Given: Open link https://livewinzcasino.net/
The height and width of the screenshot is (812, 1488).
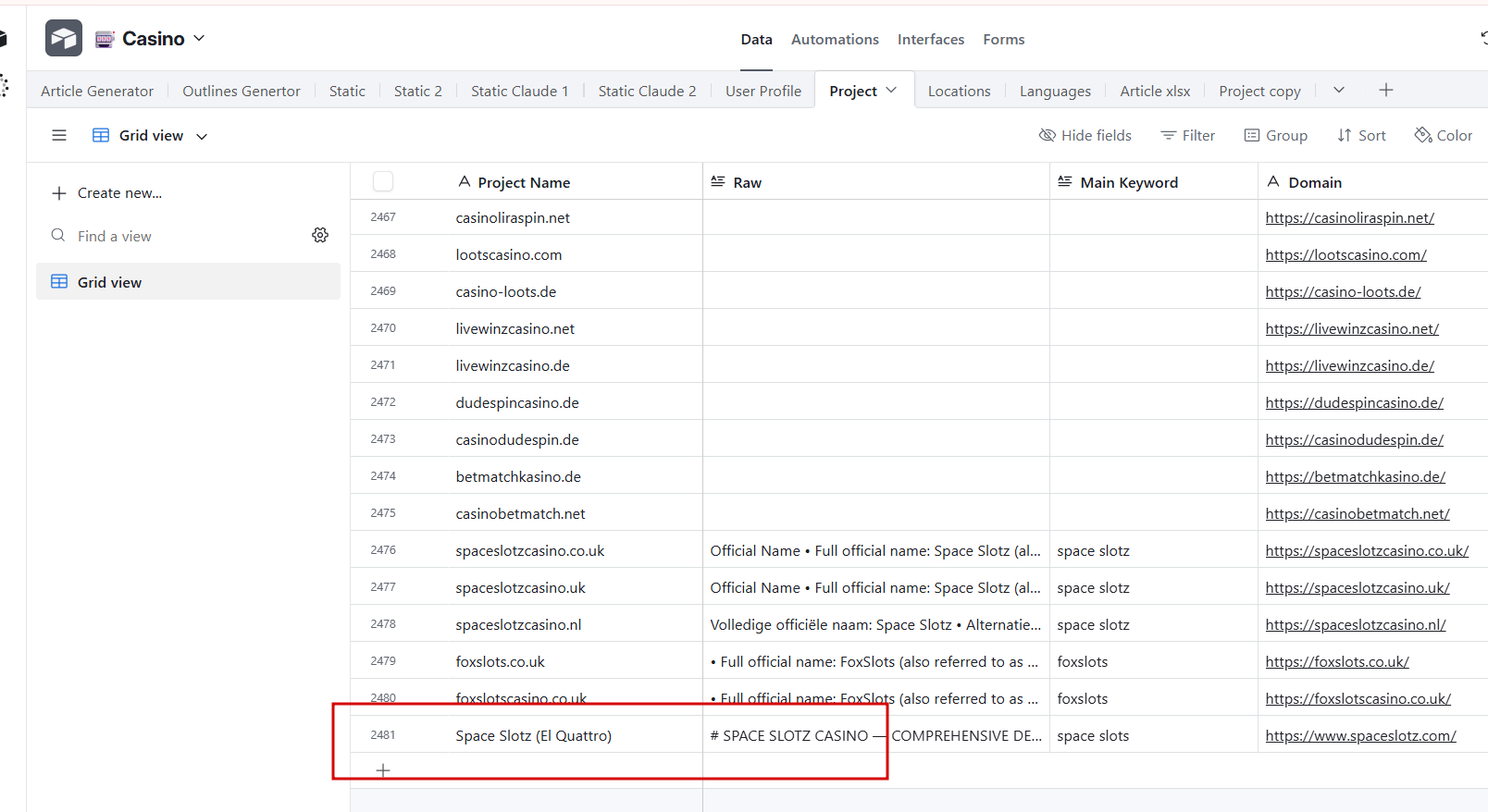Looking at the screenshot, I should click(1352, 328).
